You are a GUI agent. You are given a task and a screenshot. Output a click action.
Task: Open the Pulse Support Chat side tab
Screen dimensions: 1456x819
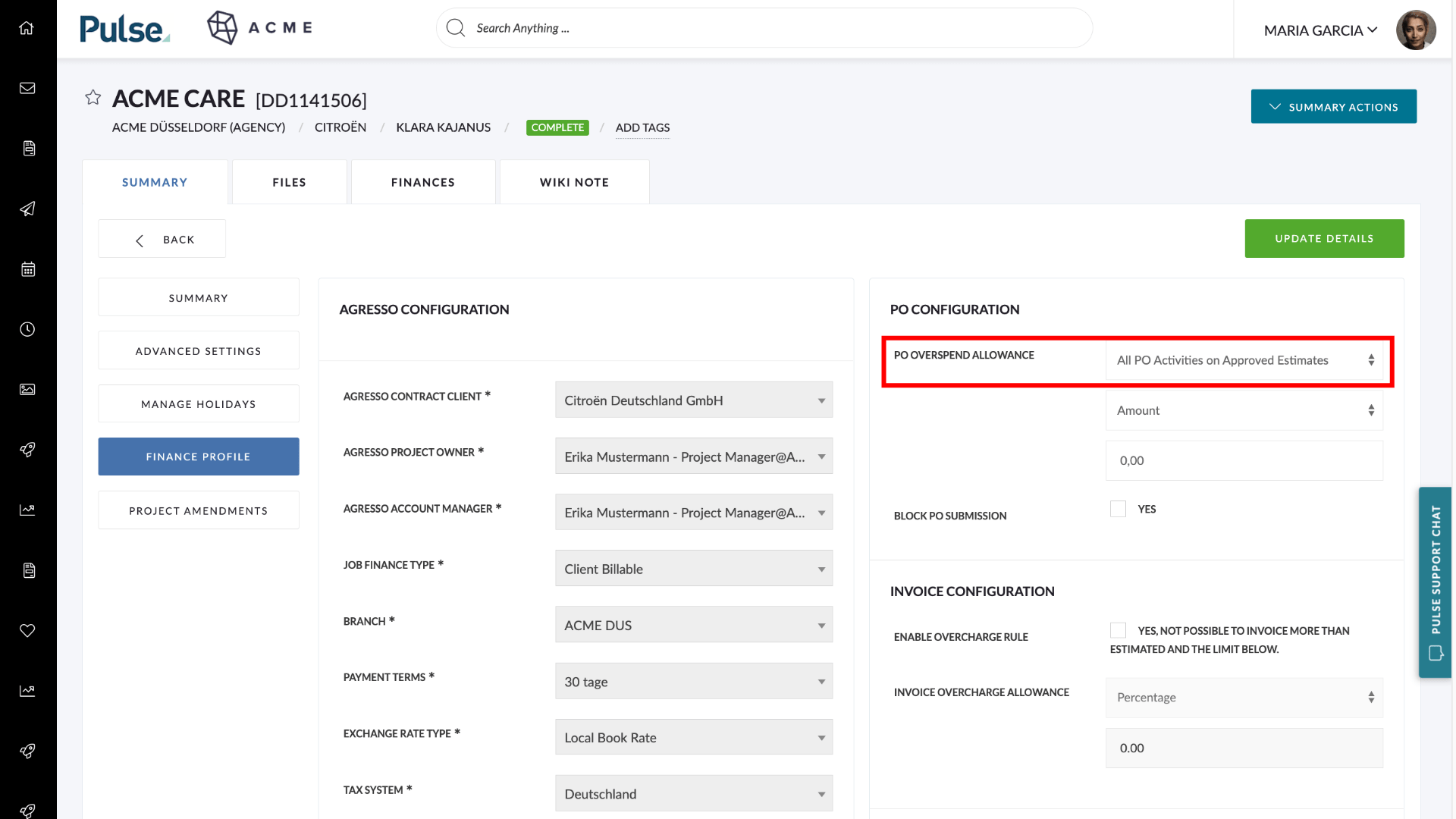pos(1435,582)
